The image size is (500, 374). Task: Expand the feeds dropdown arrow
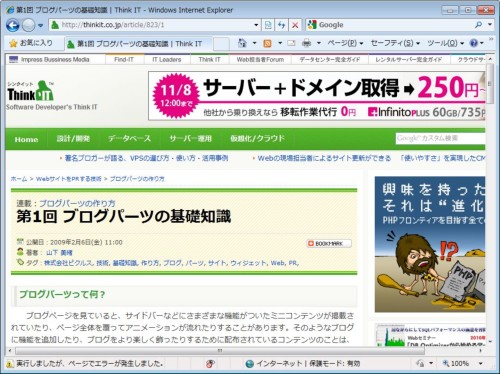tap(280, 43)
